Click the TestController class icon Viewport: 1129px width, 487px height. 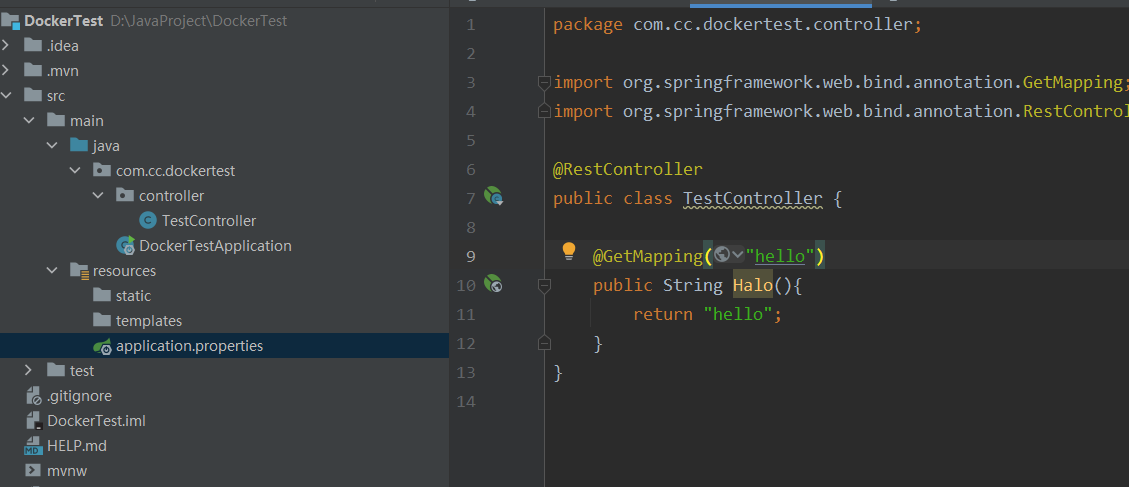coord(148,220)
